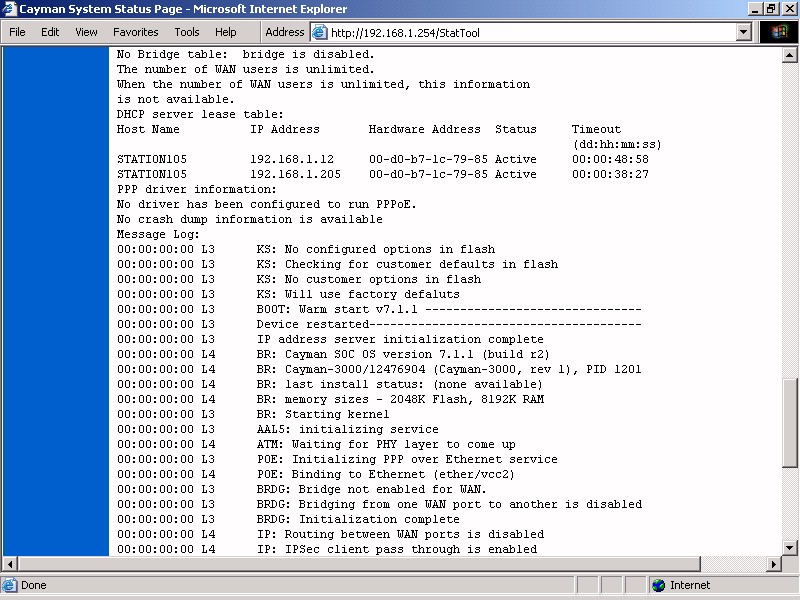
Task: Click the Internet Explorer title bar icon
Action: 9,9
